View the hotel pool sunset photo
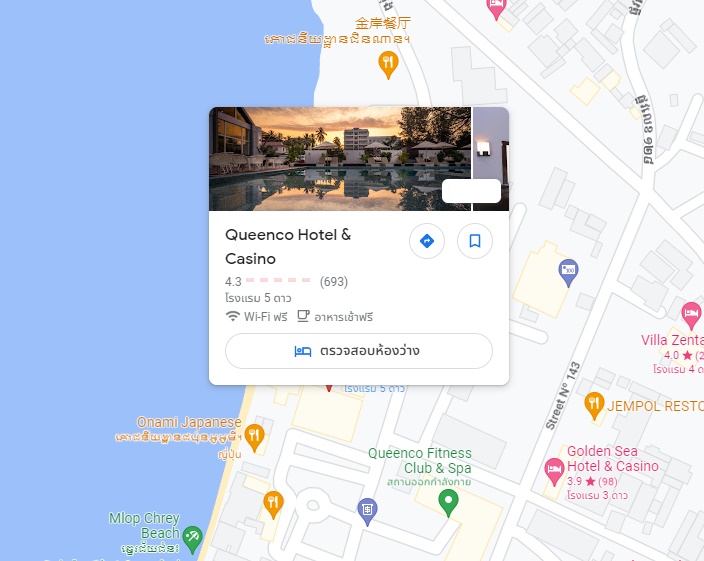This screenshot has width=704, height=561. click(340, 158)
